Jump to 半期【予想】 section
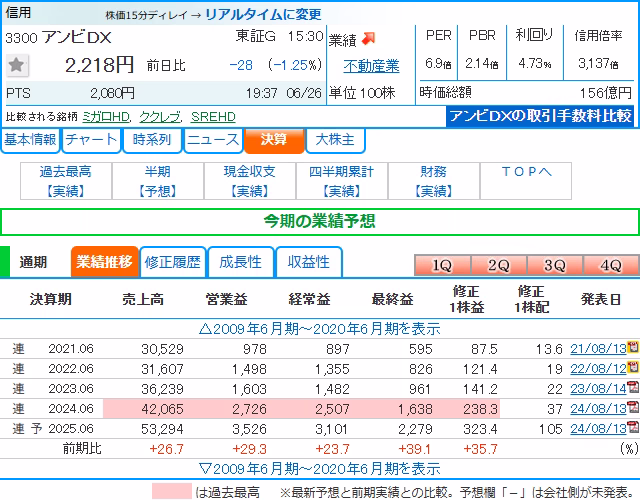This screenshot has width=640, height=500. [158, 181]
